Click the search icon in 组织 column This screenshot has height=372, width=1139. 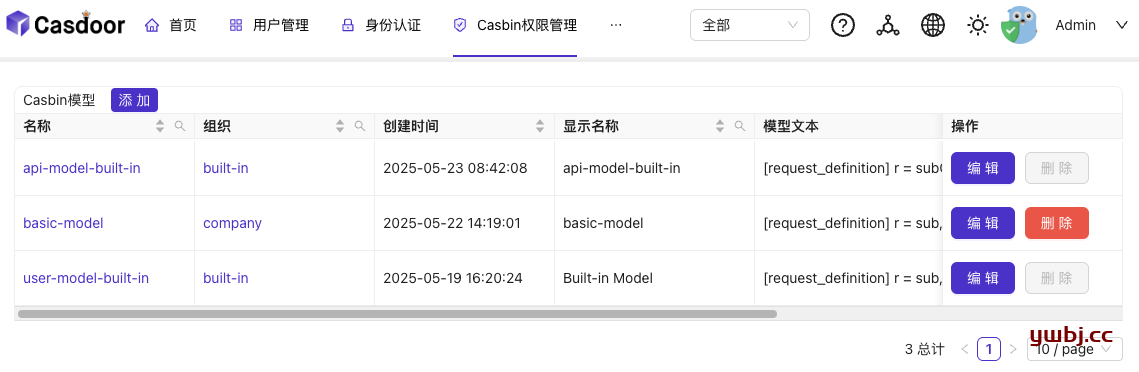tap(360, 126)
